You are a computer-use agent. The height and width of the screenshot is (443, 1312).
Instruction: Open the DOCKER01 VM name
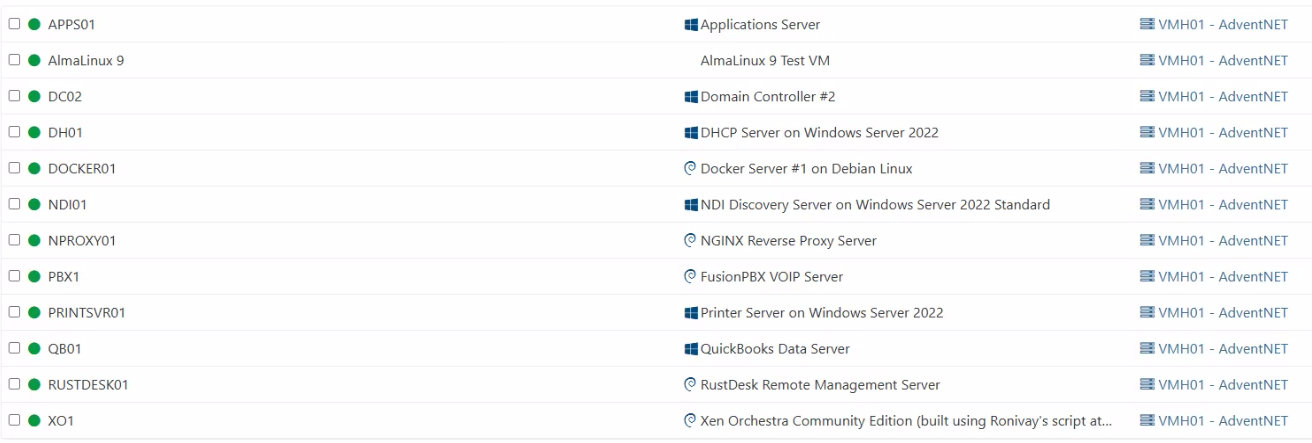click(x=82, y=168)
